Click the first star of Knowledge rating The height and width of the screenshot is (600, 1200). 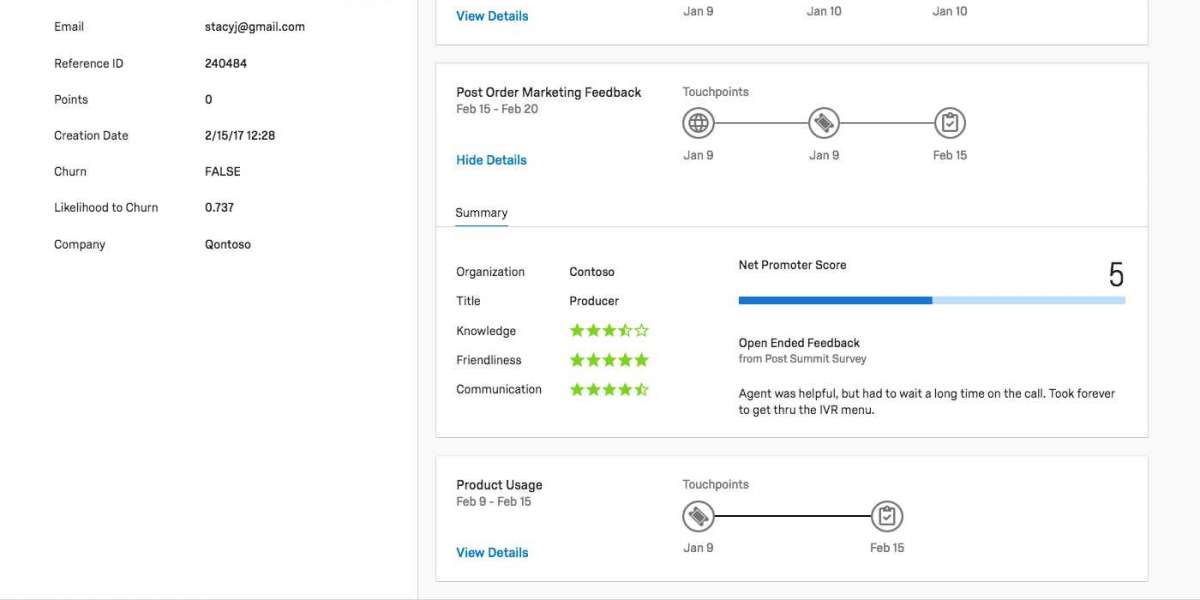(x=577, y=331)
